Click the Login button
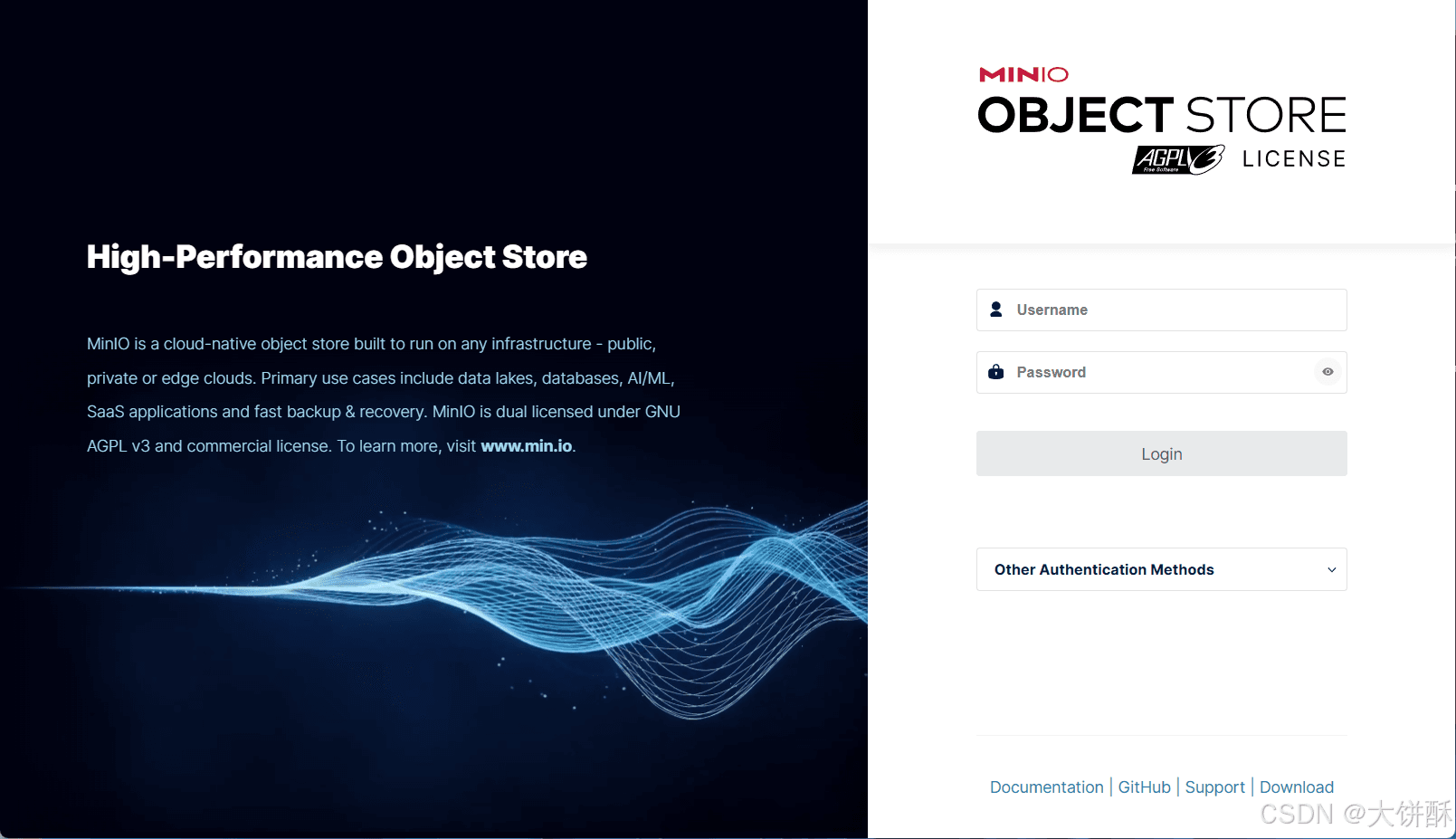 [x=1161, y=453]
